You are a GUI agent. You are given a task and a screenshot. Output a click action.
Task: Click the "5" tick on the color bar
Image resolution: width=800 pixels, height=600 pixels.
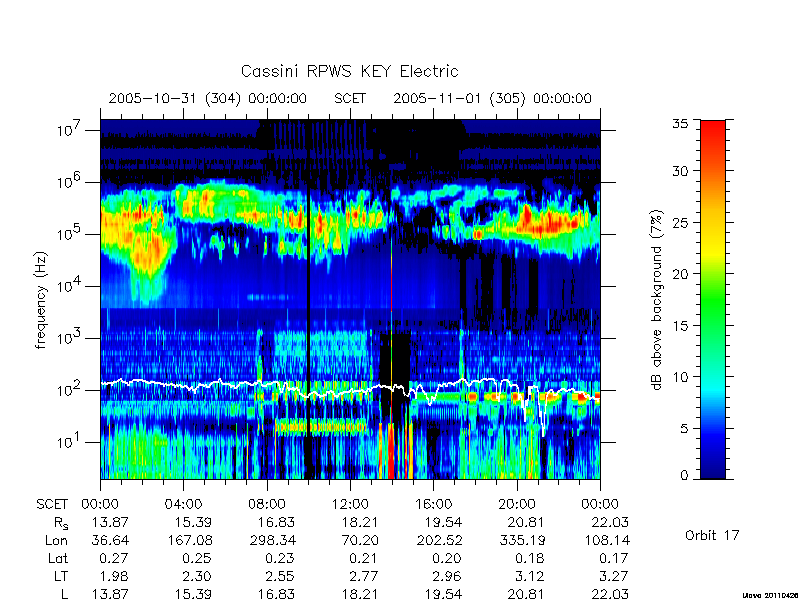tap(684, 428)
